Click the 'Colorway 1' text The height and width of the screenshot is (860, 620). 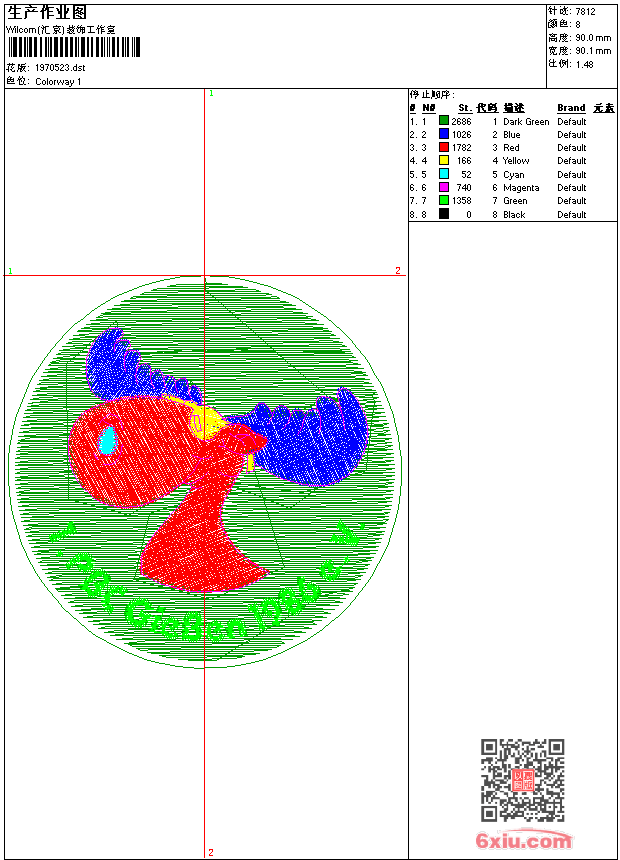[x=58, y=82]
